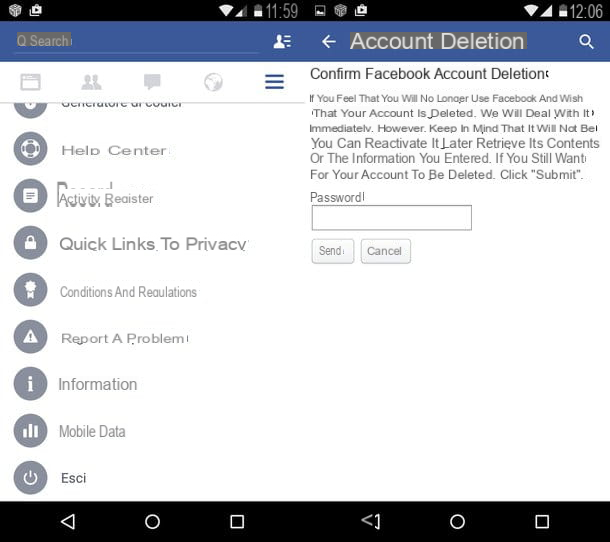
Task: Tap Wi-Fi icon in left status bar
Action: (226, 11)
